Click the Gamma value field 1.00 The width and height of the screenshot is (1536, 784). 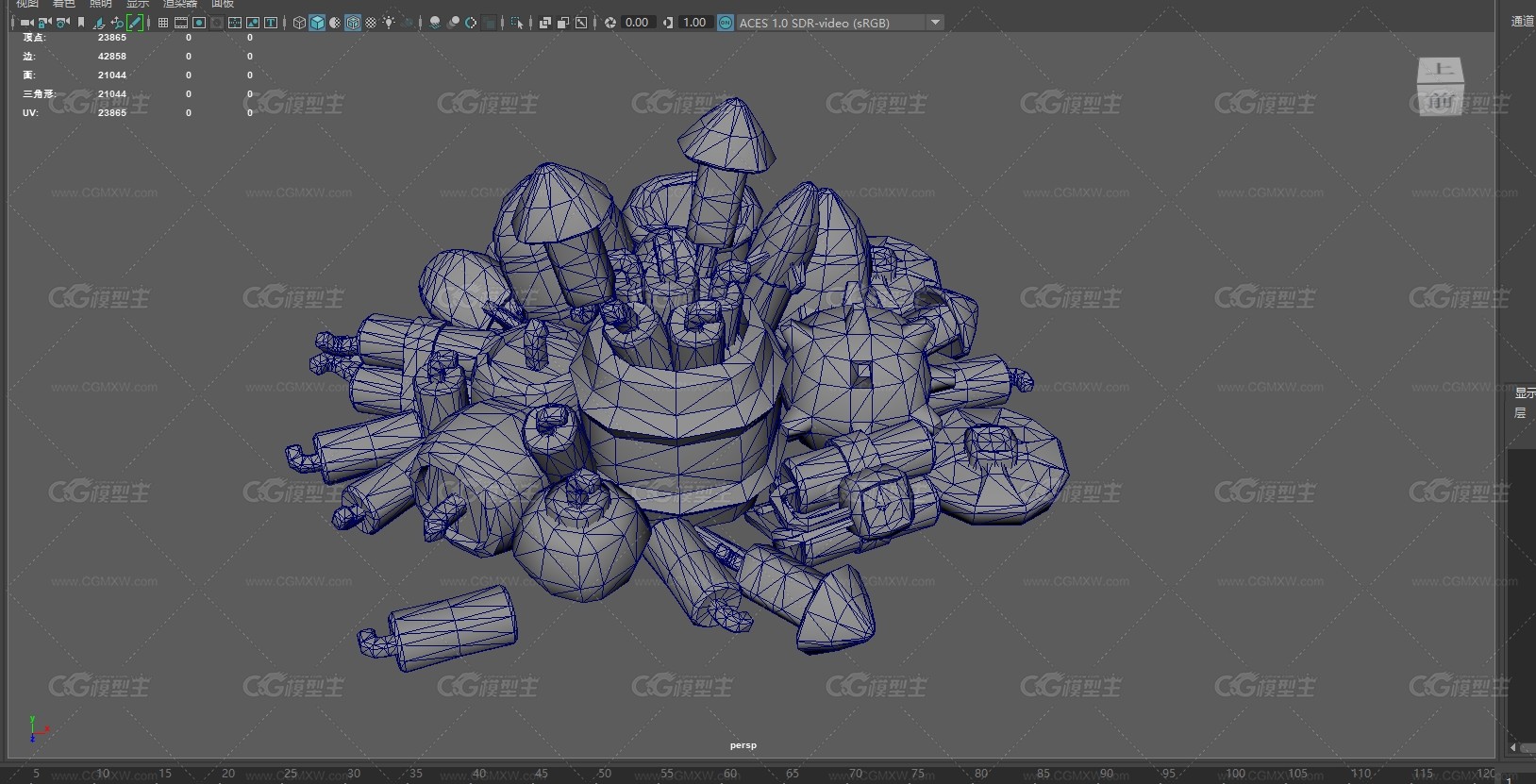pos(694,23)
